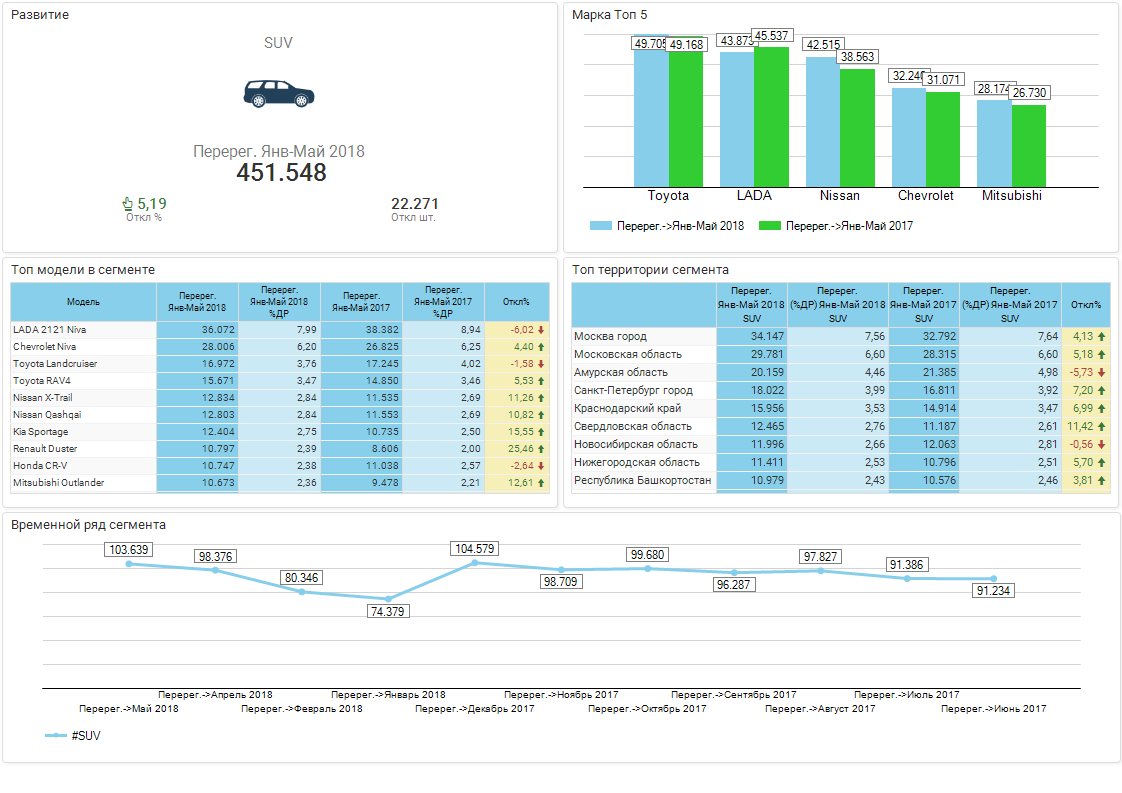Toggle the #SUV line legend entry
This screenshot has height=793, width=1122.
[73, 736]
